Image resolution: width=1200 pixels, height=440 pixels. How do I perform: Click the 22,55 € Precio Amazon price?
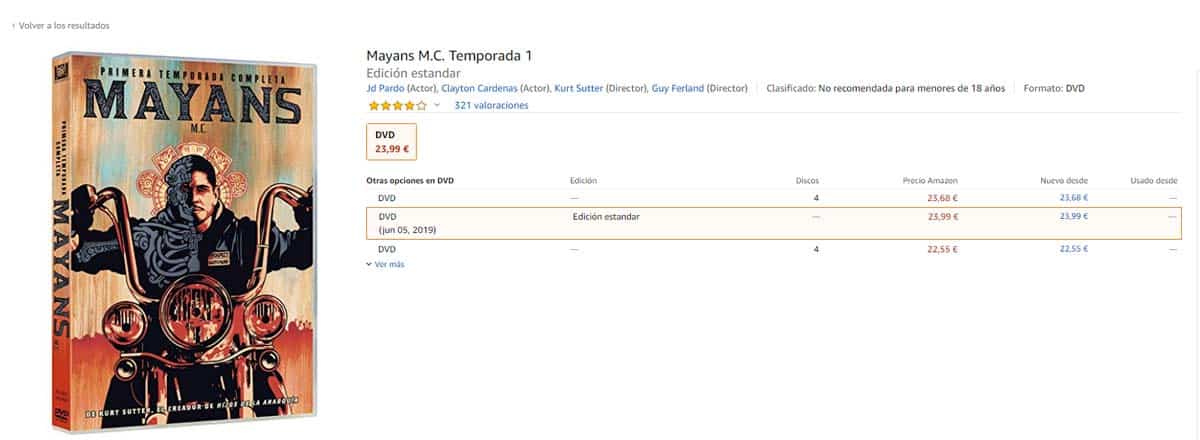(942, 248)
